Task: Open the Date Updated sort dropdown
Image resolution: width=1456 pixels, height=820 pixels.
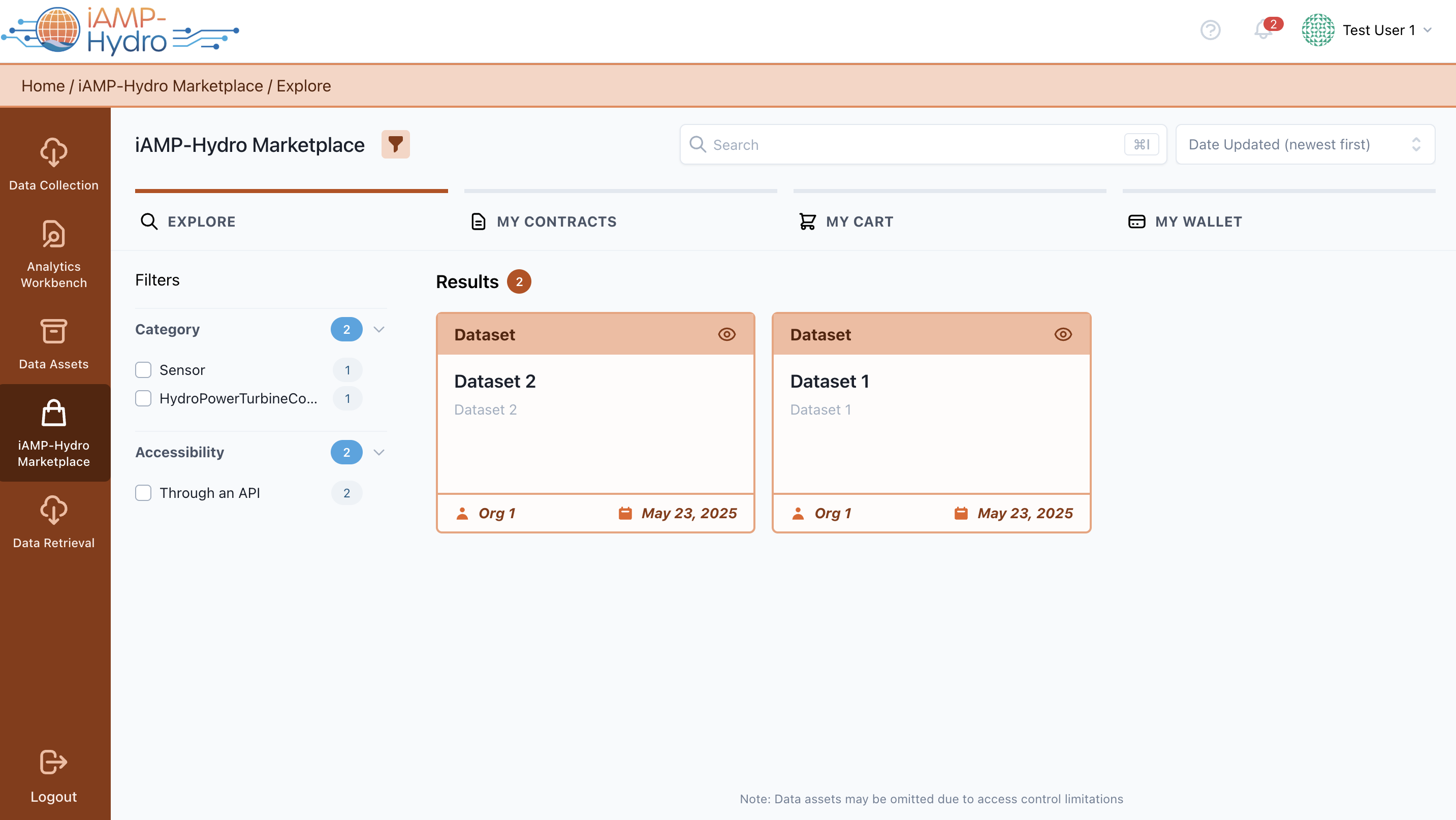Action: point(1305,145)
